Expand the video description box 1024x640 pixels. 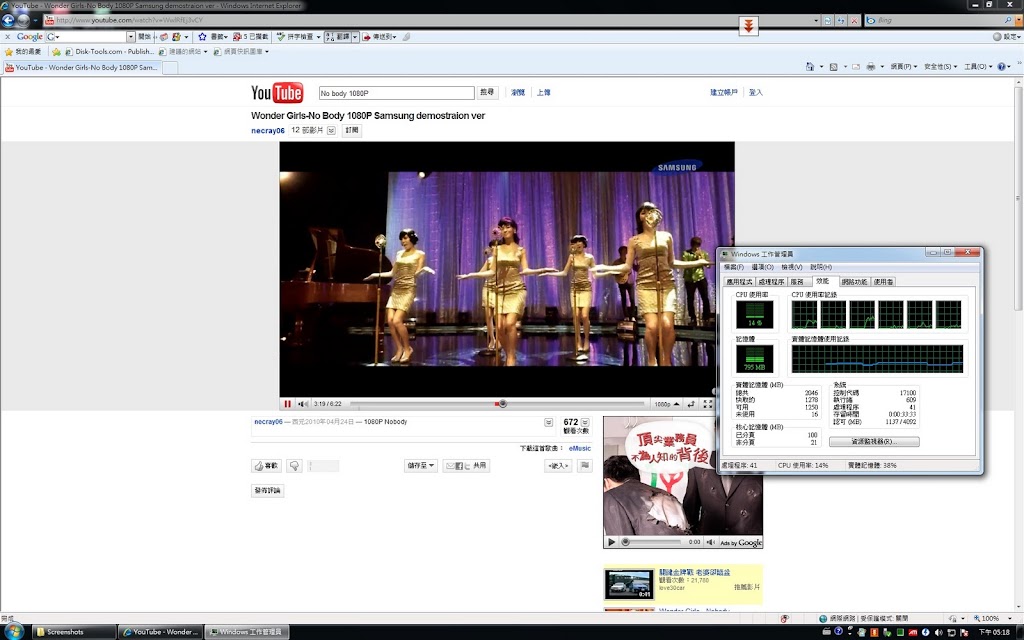(549, 423)
